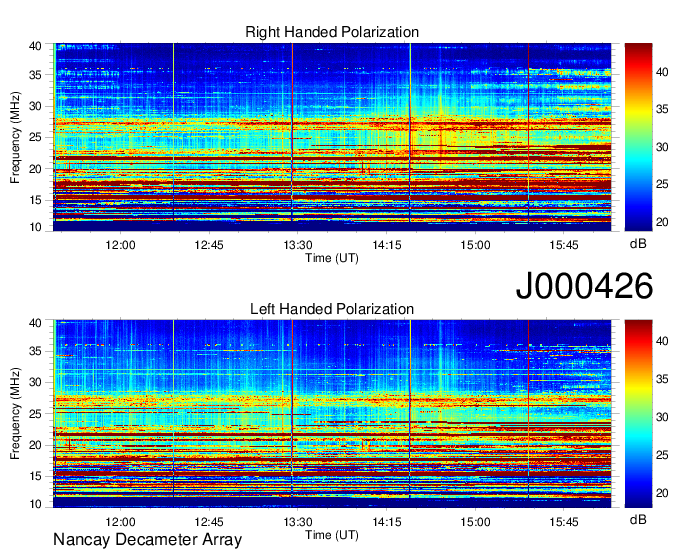
Task: Click the J000426 label
Action: pos(584,286)
